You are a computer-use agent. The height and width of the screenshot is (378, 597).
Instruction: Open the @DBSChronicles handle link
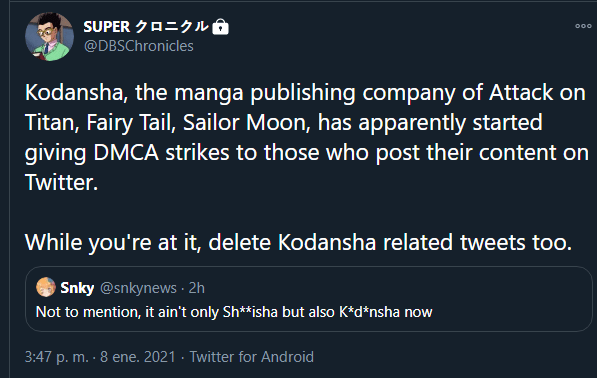pos(139,46)
